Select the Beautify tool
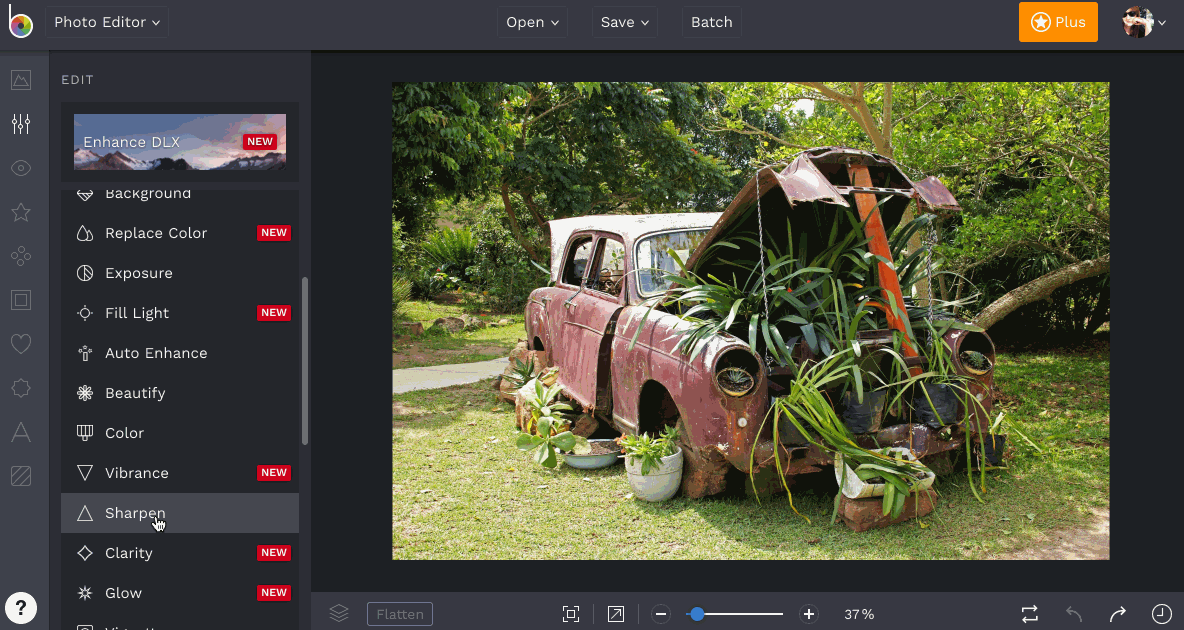Image resolution: width=1184 pixels, height=630 pixels. click(180, 393)
